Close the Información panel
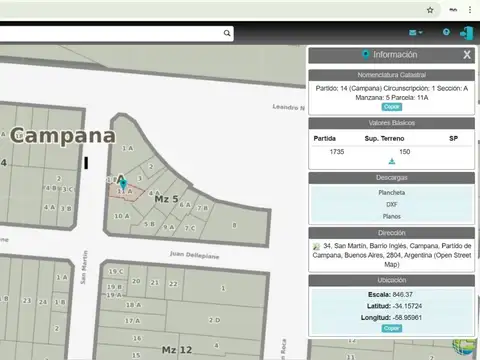The image size is (480, 360). click(x=467, y=55)
